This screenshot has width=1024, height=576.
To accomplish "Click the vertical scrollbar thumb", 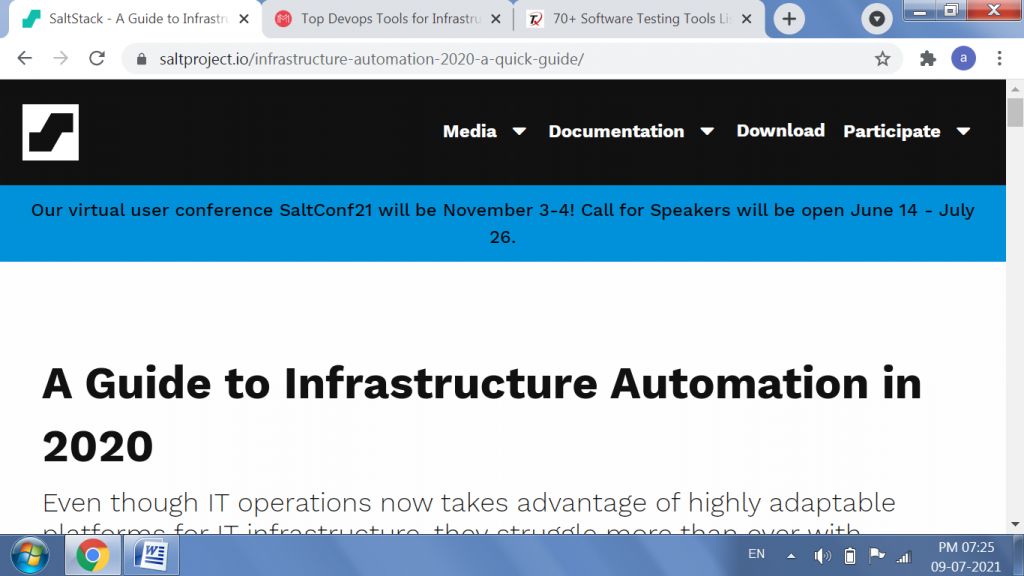I will point(1015,112).
